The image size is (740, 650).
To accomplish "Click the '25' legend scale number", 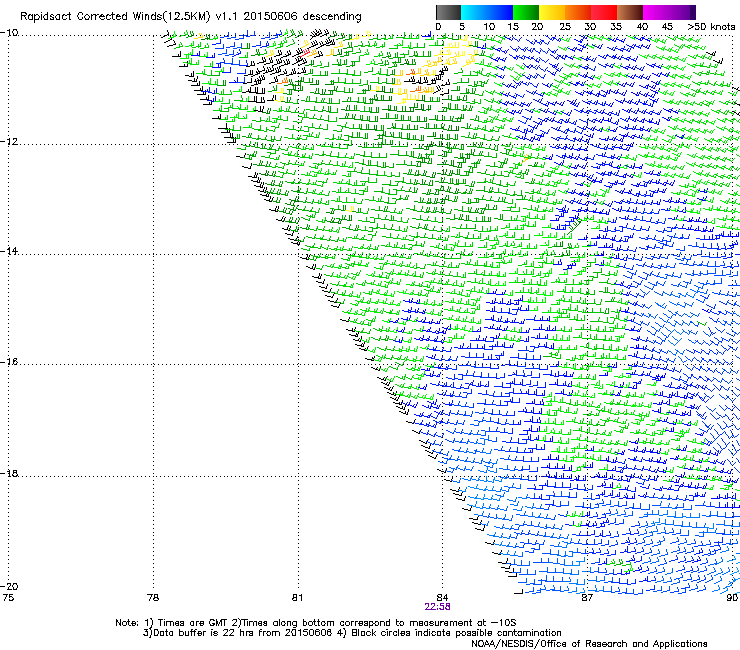I will coord(565,27).
